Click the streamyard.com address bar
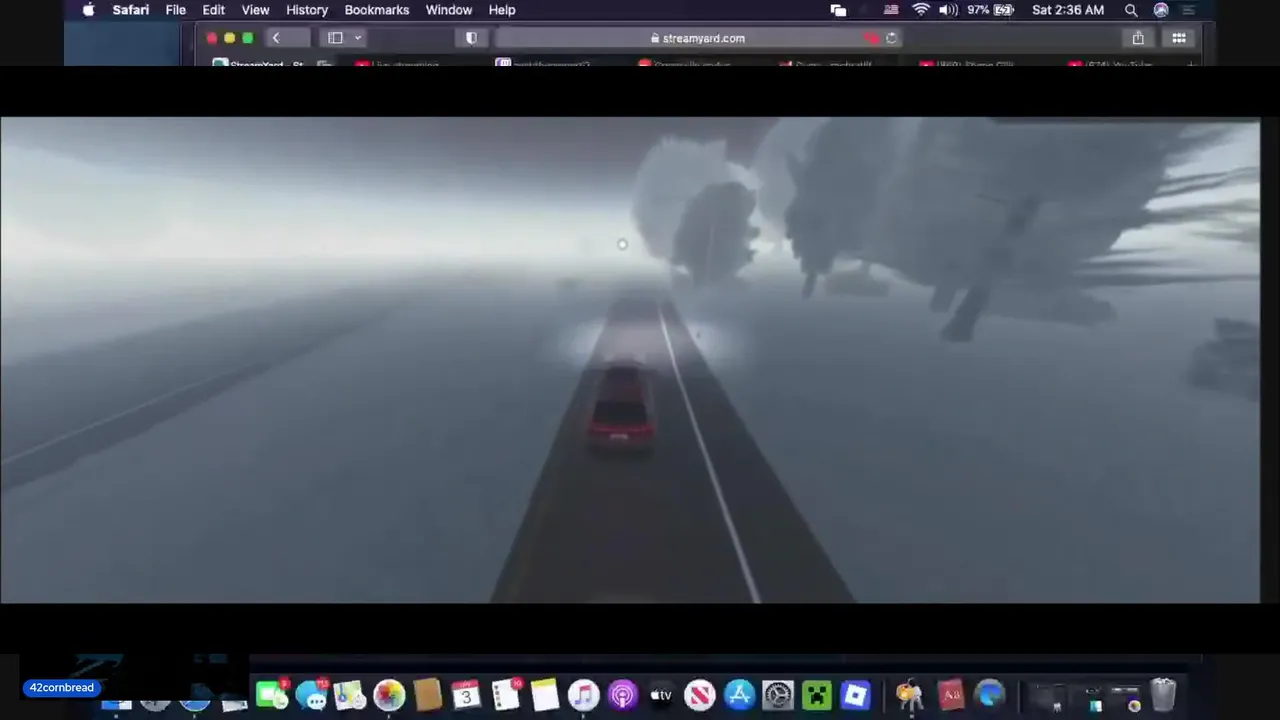The width and height of the screenshot is (1280, 720). pyautogui.click(x=697, y=38)
